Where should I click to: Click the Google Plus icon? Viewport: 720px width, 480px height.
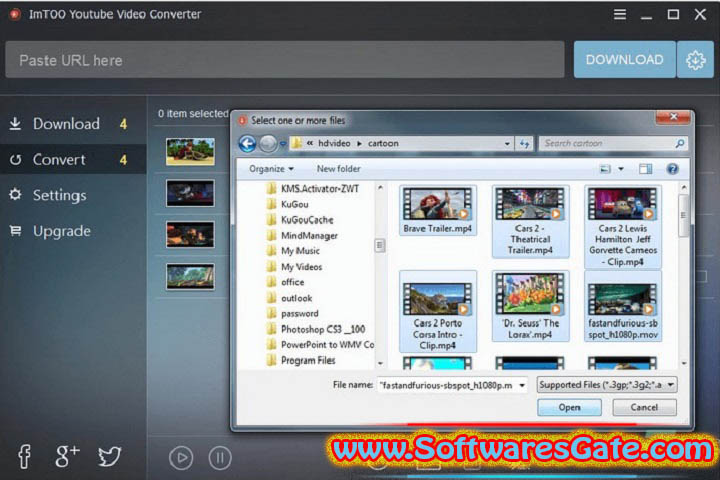(67, 456)
